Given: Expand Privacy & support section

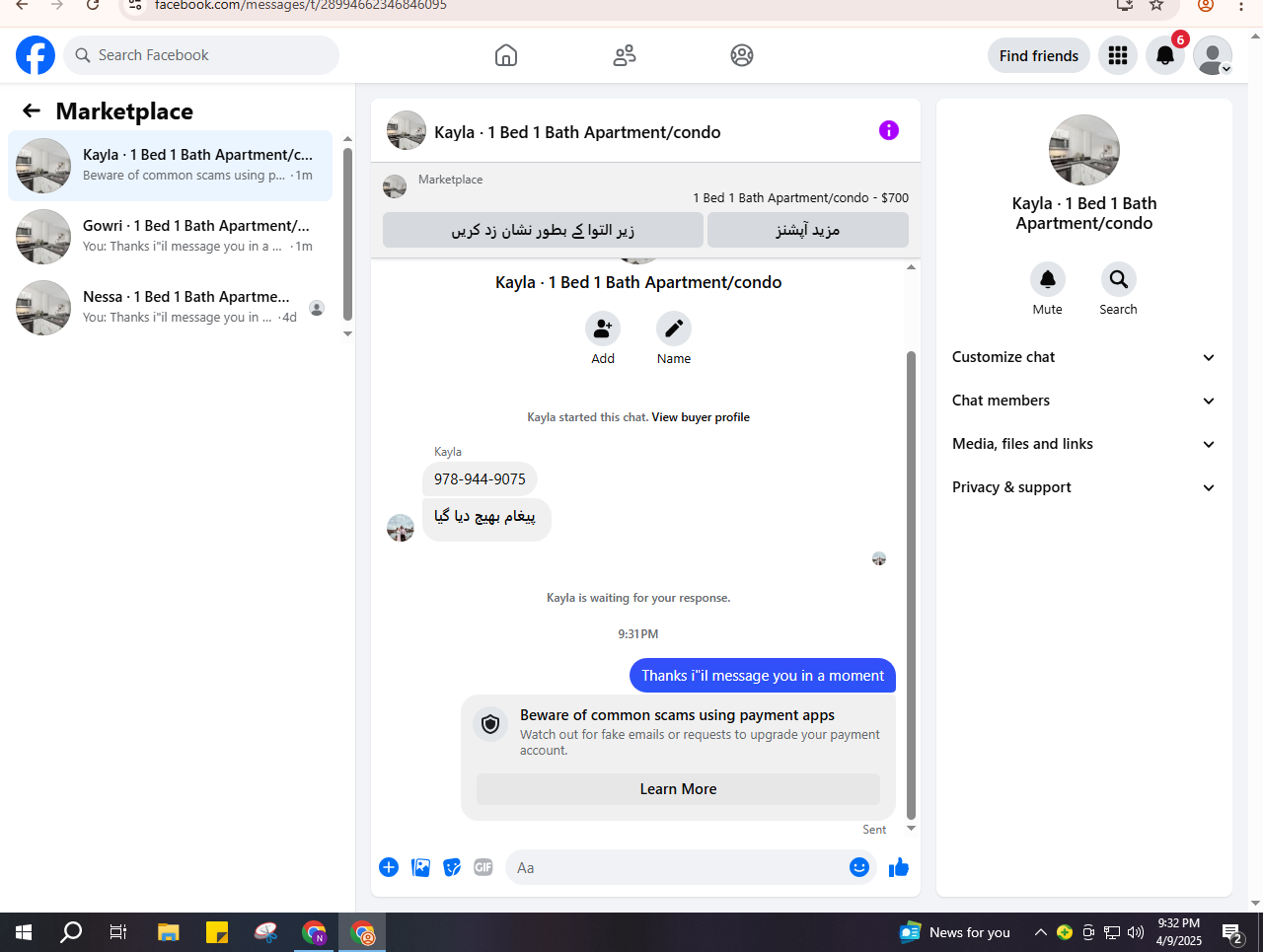Looking at the screenshot, I should (1084, 487).
